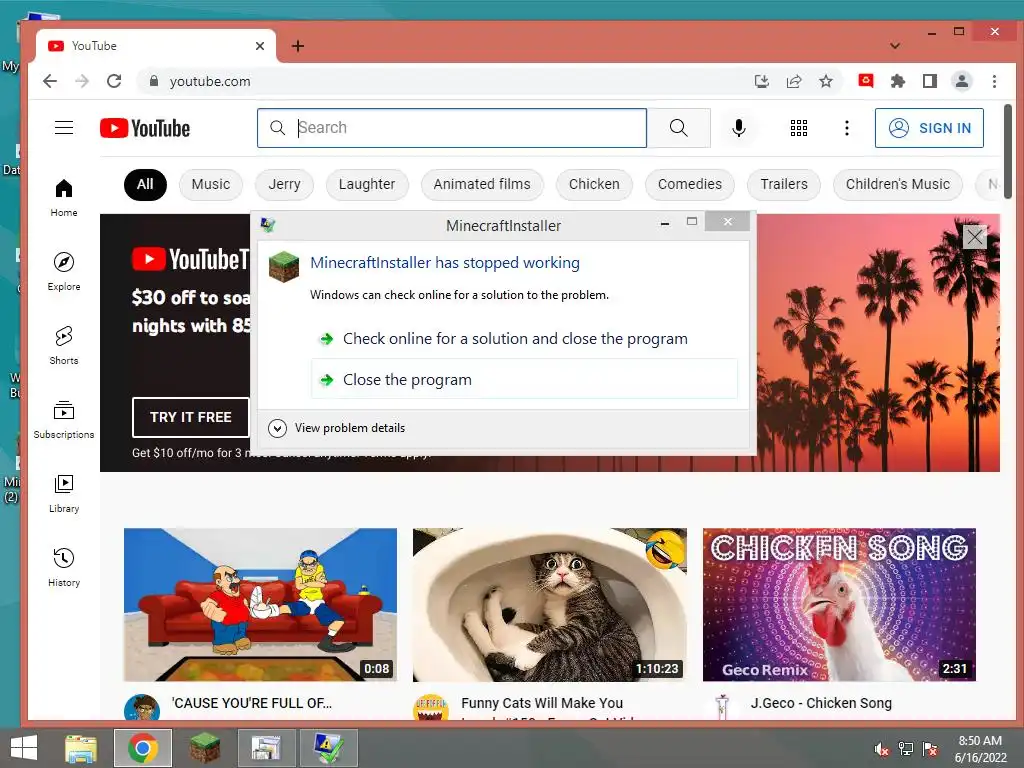Open the Action Center flag tray icon
Viewport: 1024px width, 768px height.
coord(930,749)
